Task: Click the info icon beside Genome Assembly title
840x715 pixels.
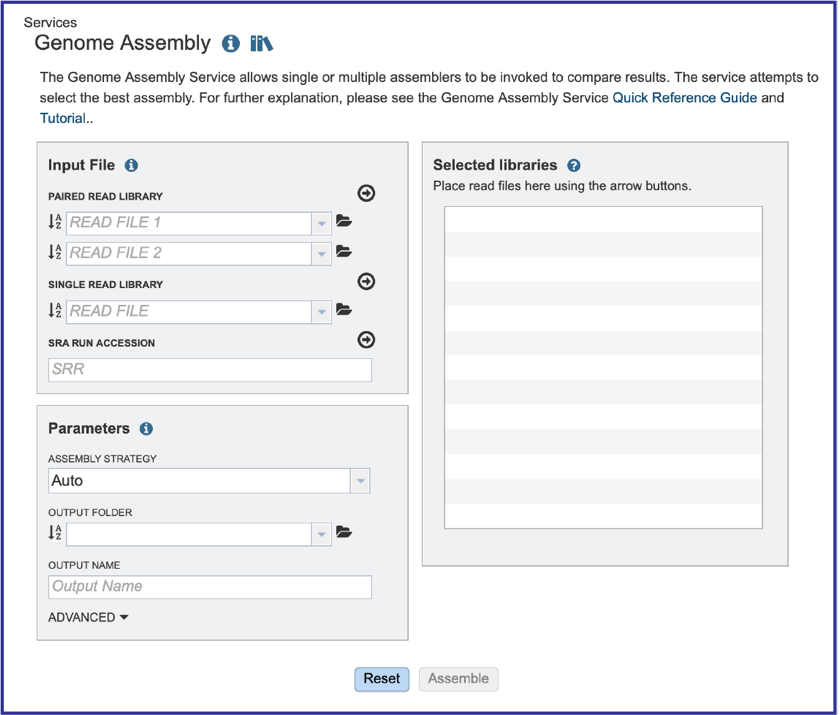Action: pos(231,43)
